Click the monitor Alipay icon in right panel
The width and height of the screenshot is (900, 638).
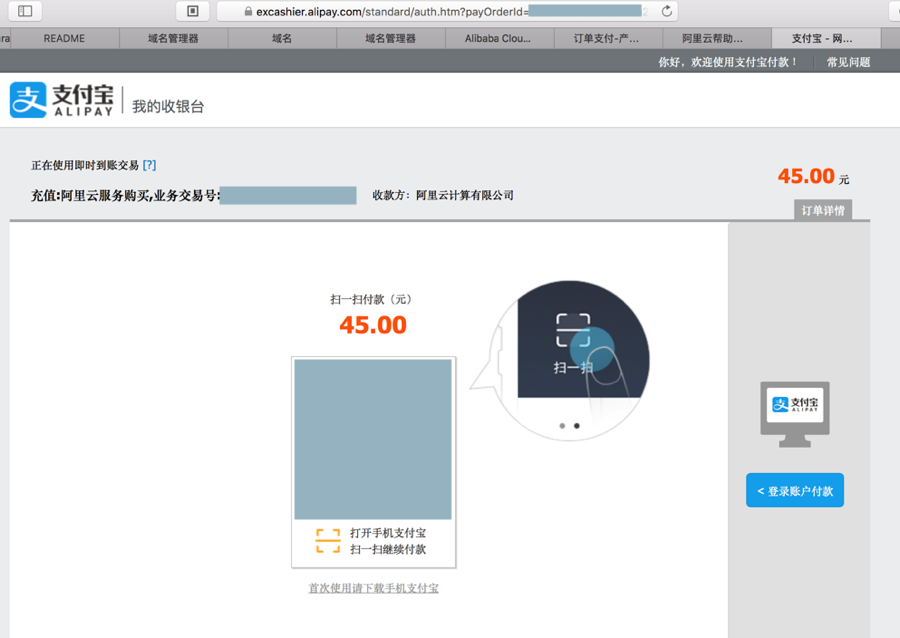(x=795, y=414)
